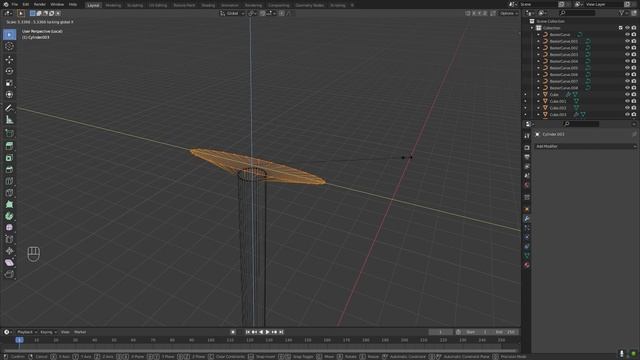The width and height of the screenshot is (640, 360).
Task: Click the outliner search field
Action: pos(577,13)
